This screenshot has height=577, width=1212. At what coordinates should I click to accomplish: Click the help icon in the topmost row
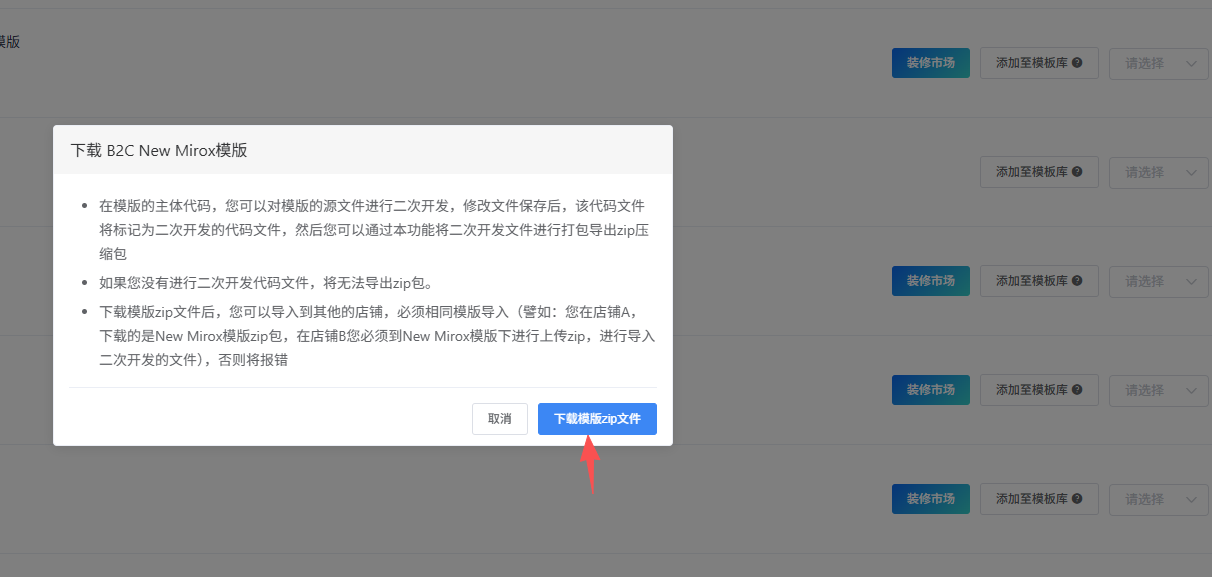(1077, 63)
